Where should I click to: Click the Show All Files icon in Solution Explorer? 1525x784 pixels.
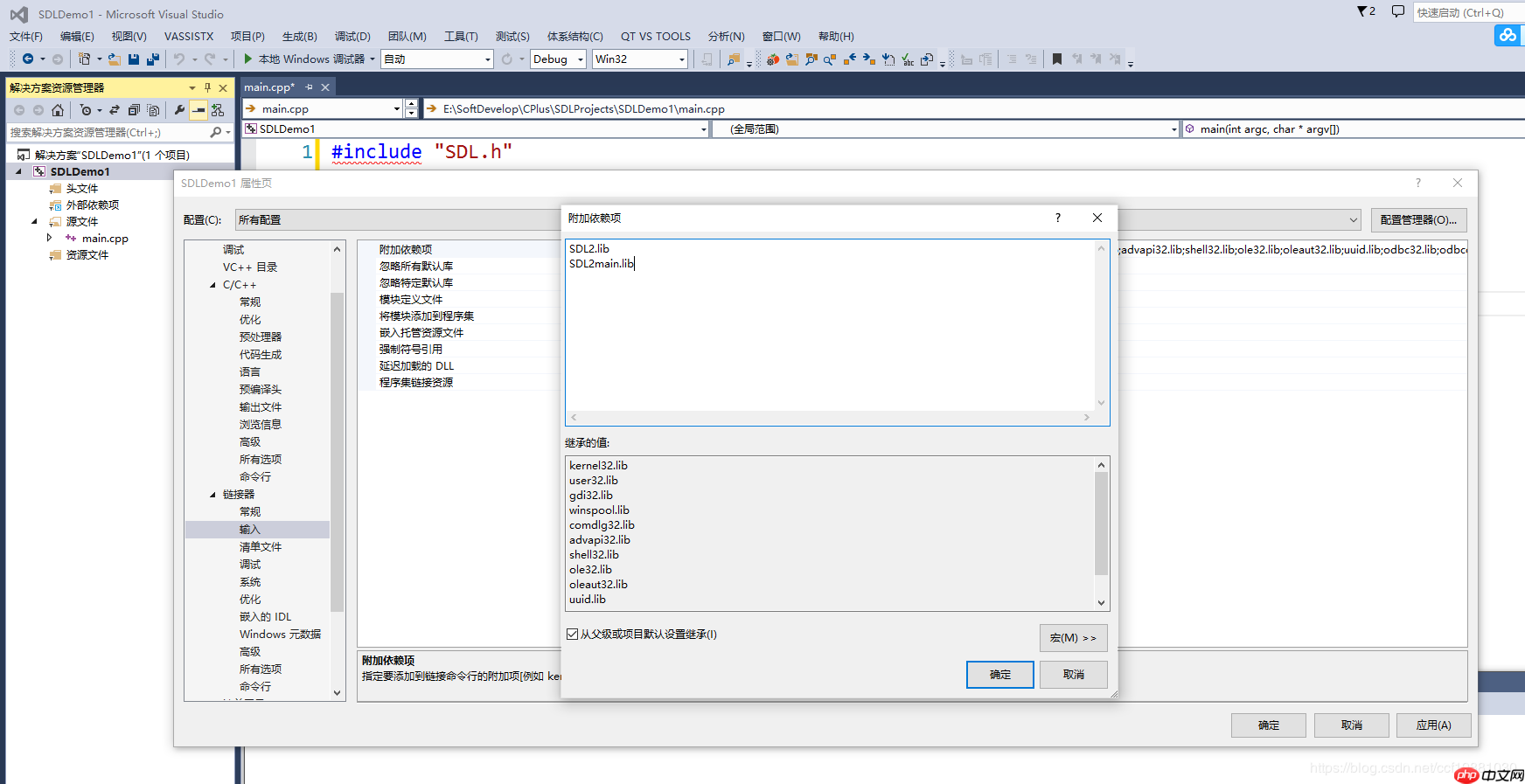153,110
